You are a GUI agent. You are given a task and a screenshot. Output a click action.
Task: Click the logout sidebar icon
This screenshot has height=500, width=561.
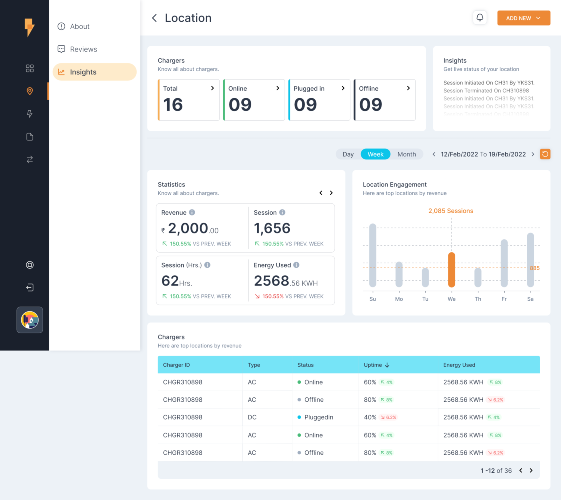tap(30, 287)
